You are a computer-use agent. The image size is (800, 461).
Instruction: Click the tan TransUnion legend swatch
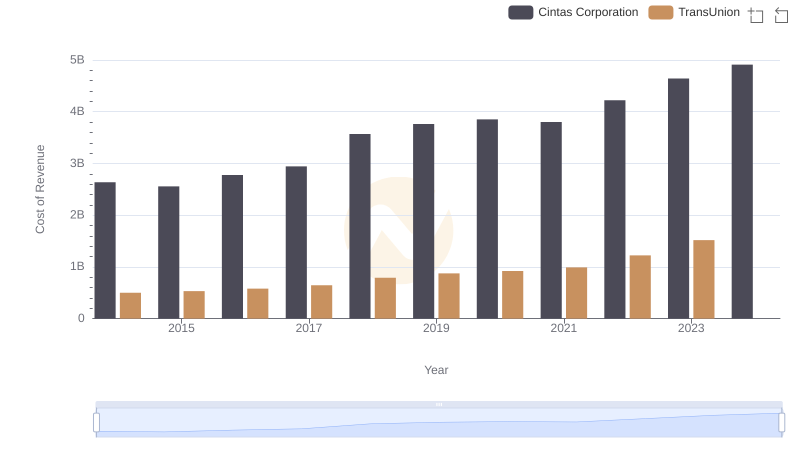(x=660, y=12)
